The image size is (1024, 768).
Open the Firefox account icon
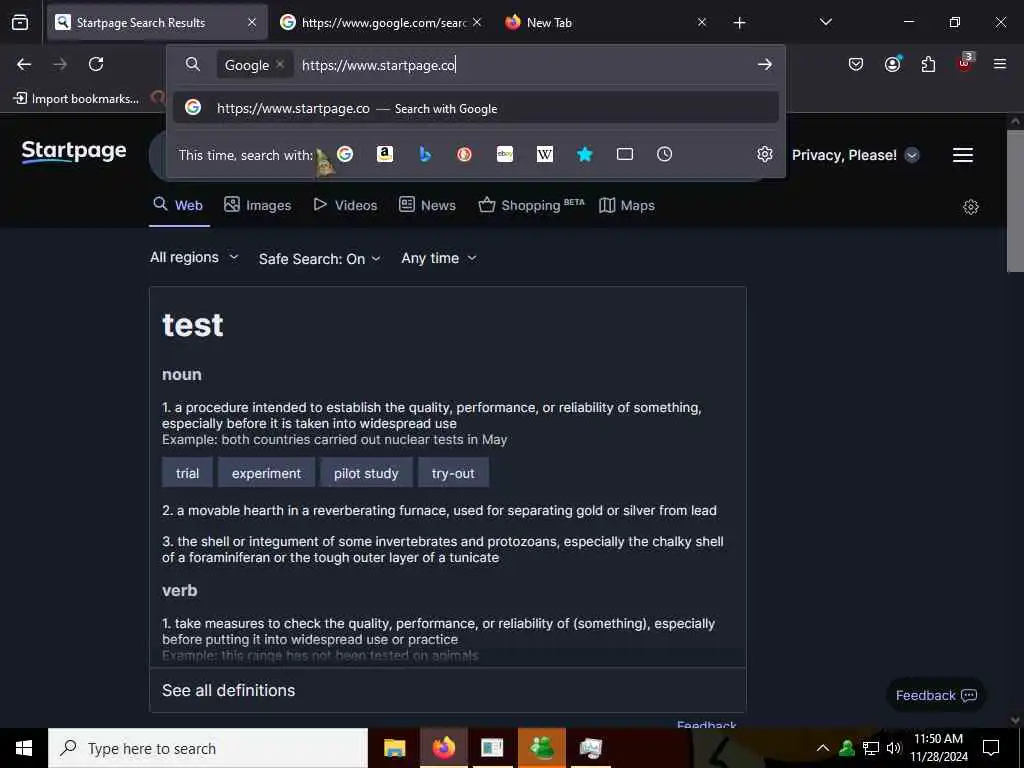point(892,64)
